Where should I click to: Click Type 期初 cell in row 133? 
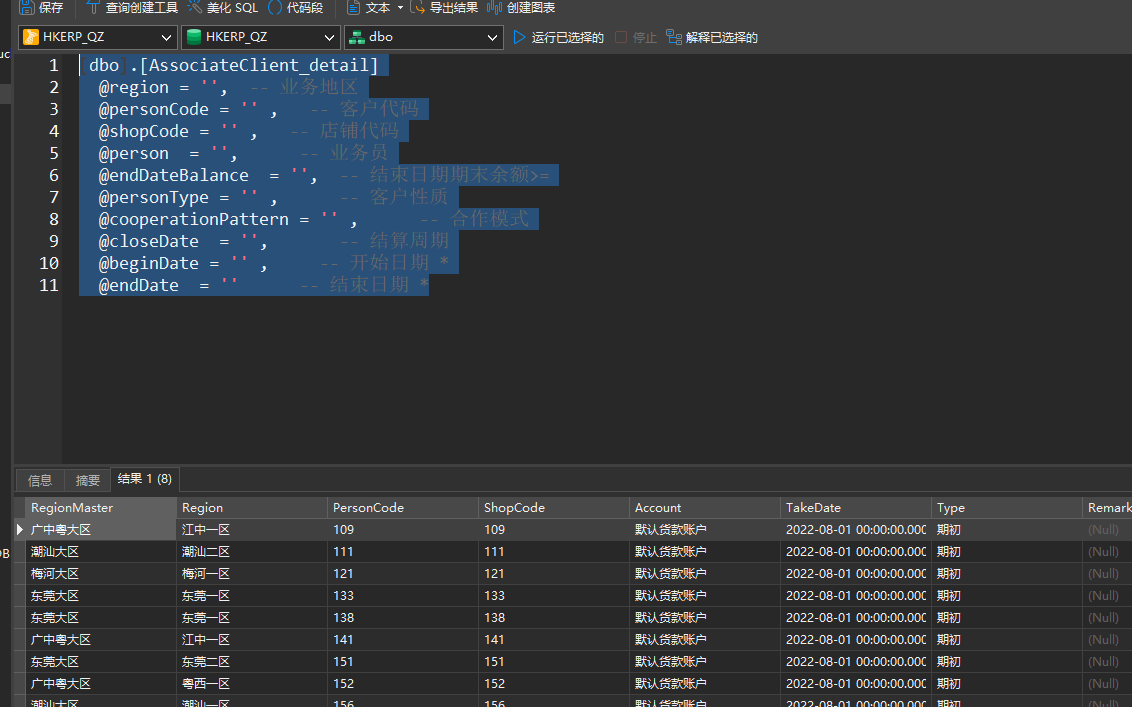(x=1006, y=596)
